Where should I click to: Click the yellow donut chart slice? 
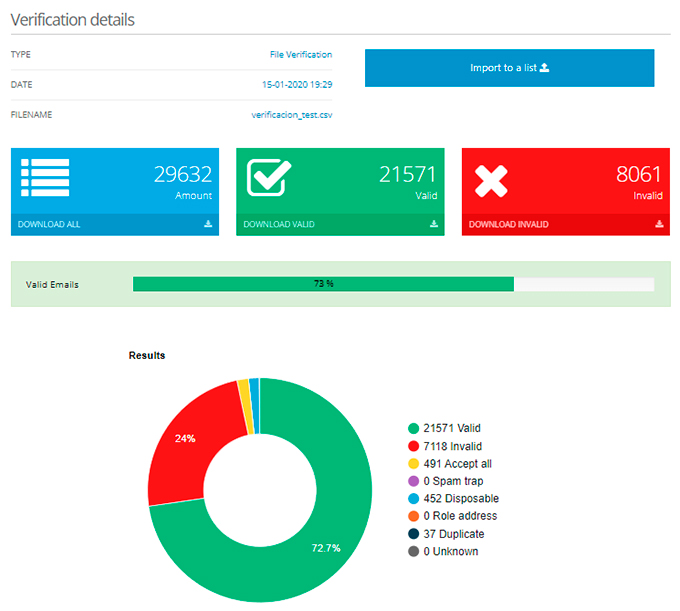(245, 405)
